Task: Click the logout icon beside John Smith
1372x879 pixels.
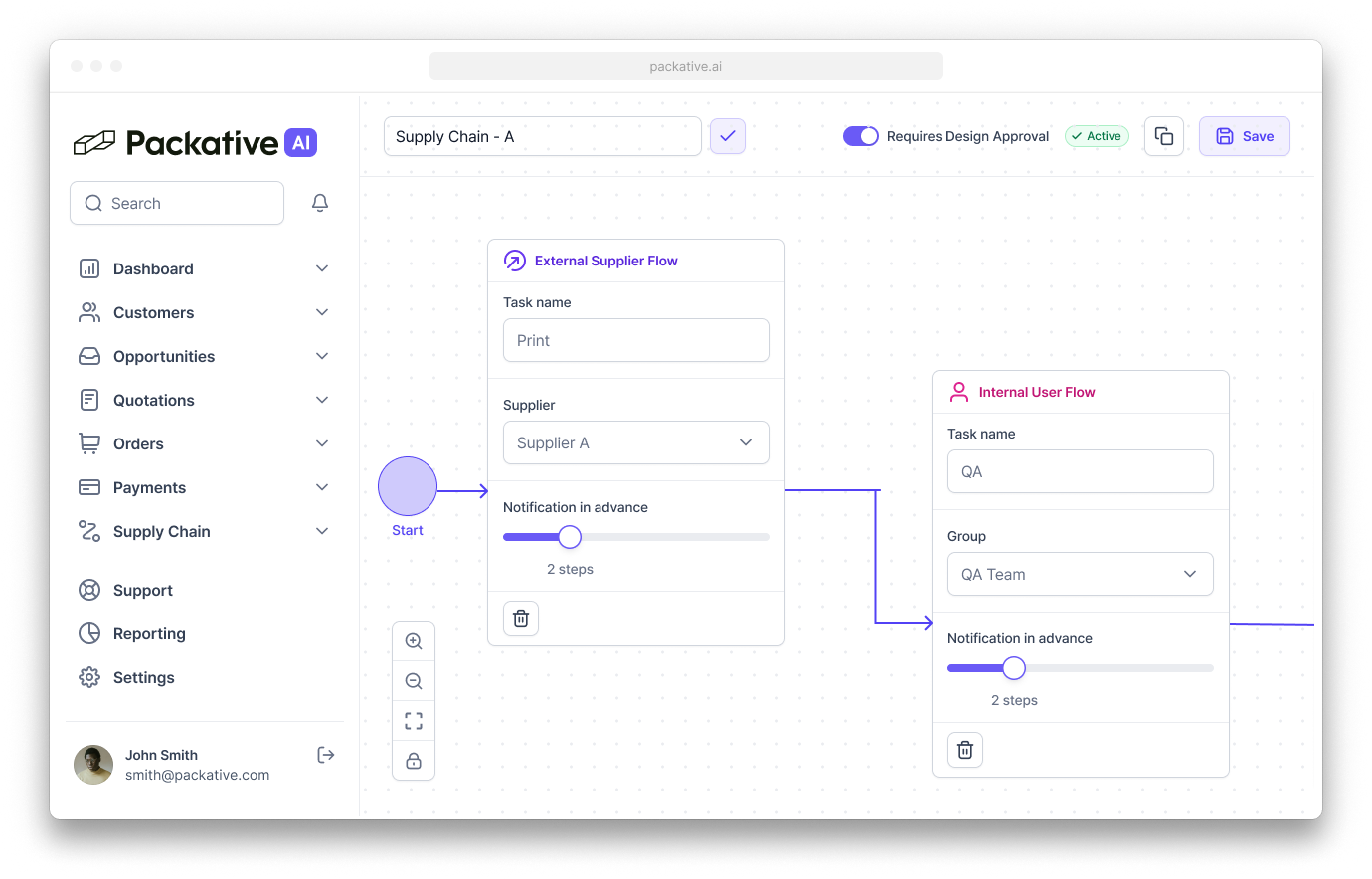Action: pyautogui.click(x=325, y=755)
